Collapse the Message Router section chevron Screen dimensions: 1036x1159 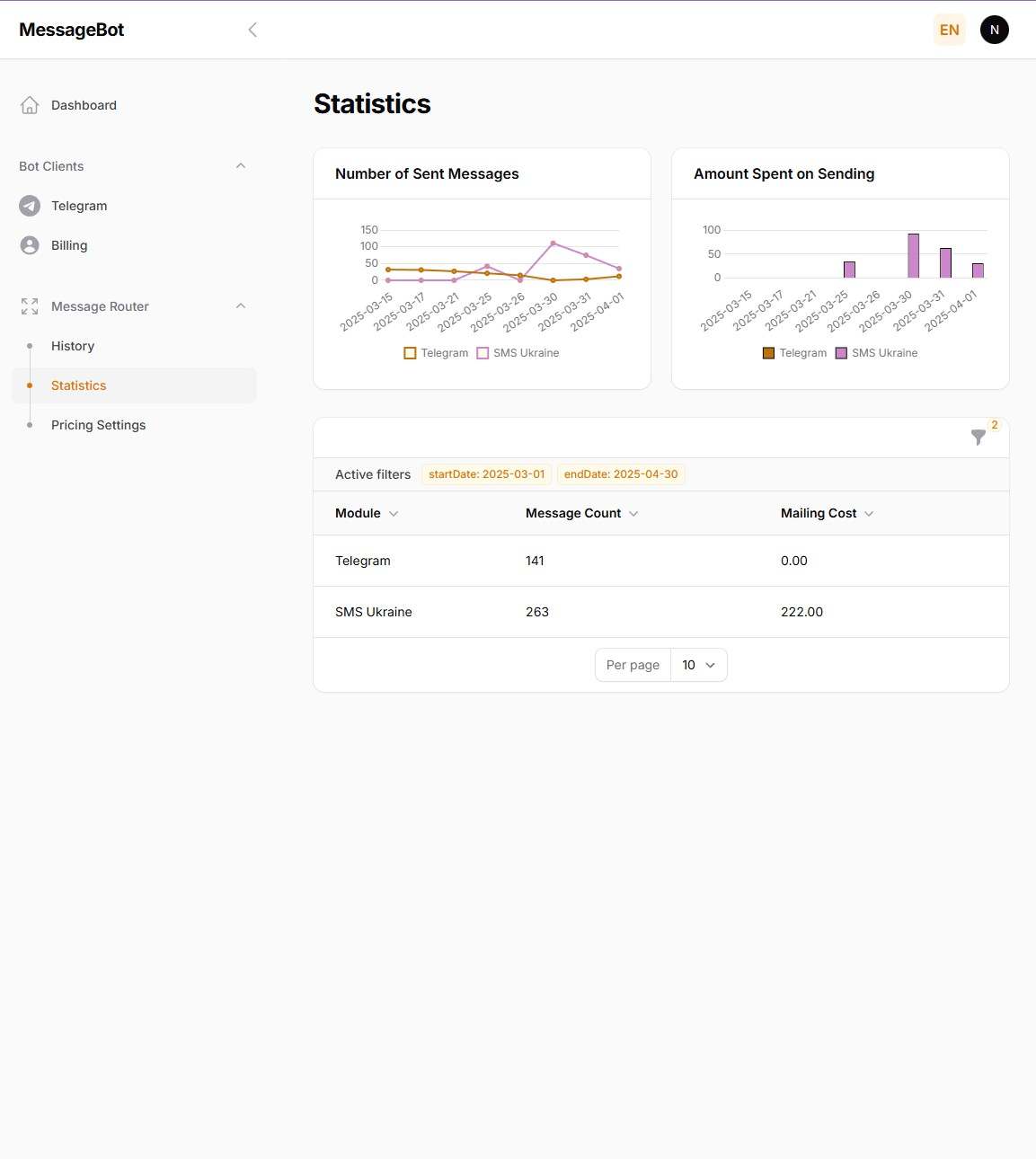pyautogui.click(x=240, y=306)
